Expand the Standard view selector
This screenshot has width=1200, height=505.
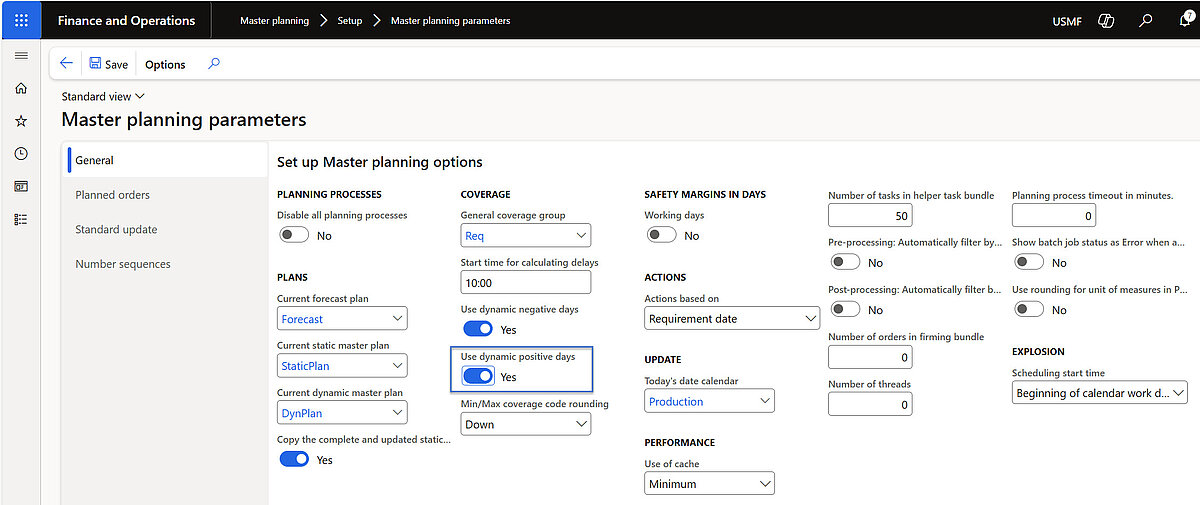click(103, 96)
